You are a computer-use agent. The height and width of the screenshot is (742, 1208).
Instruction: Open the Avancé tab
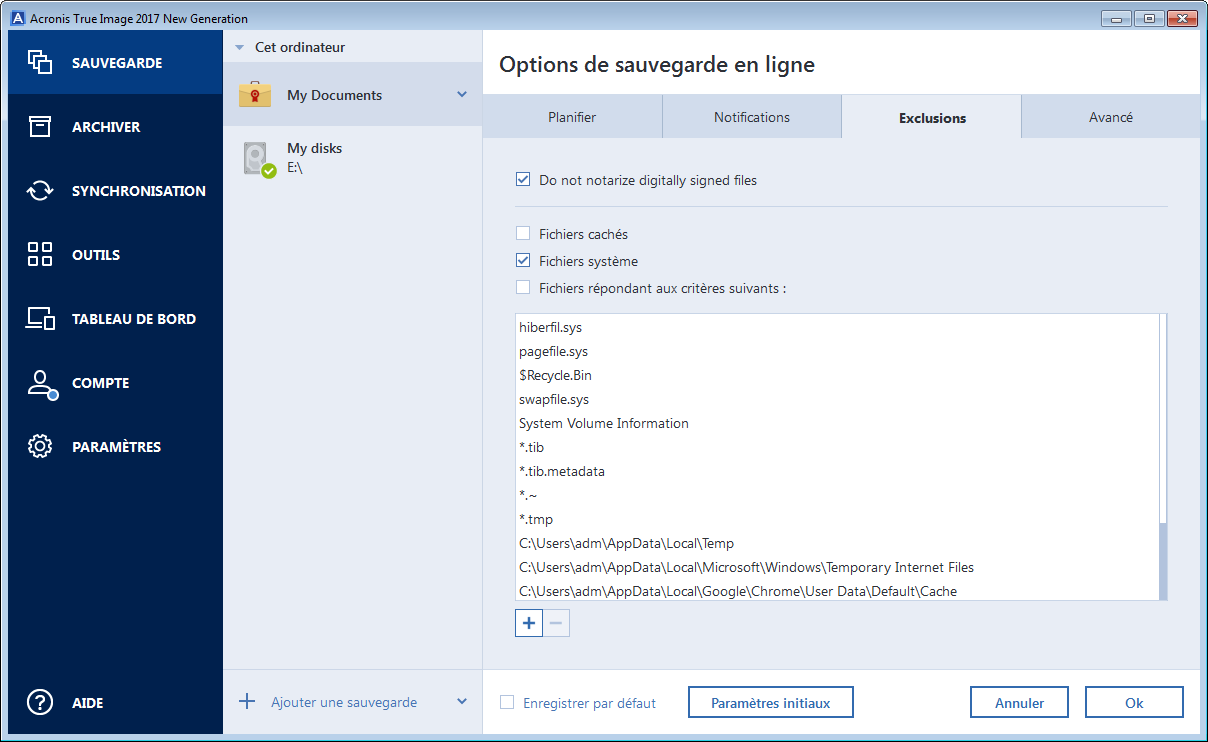click(x=1110, y=116)
